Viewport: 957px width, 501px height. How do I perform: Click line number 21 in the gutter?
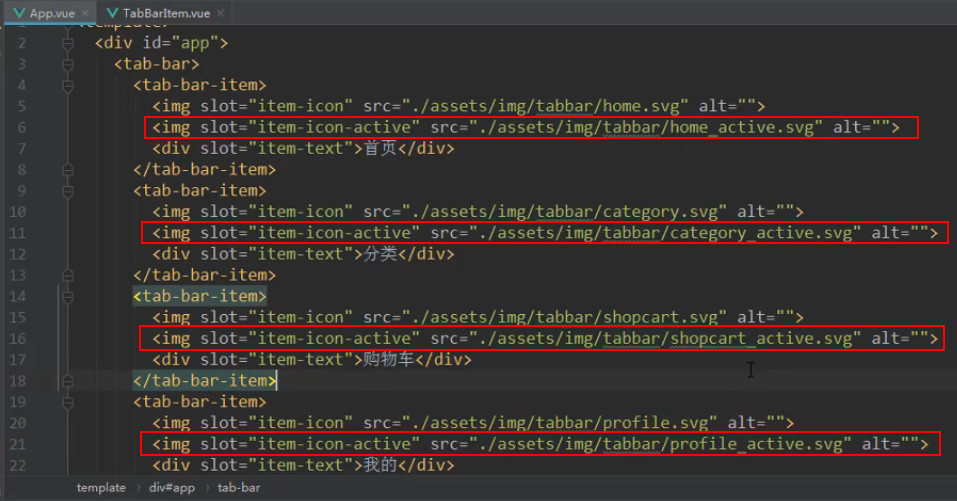click(18, 444)
